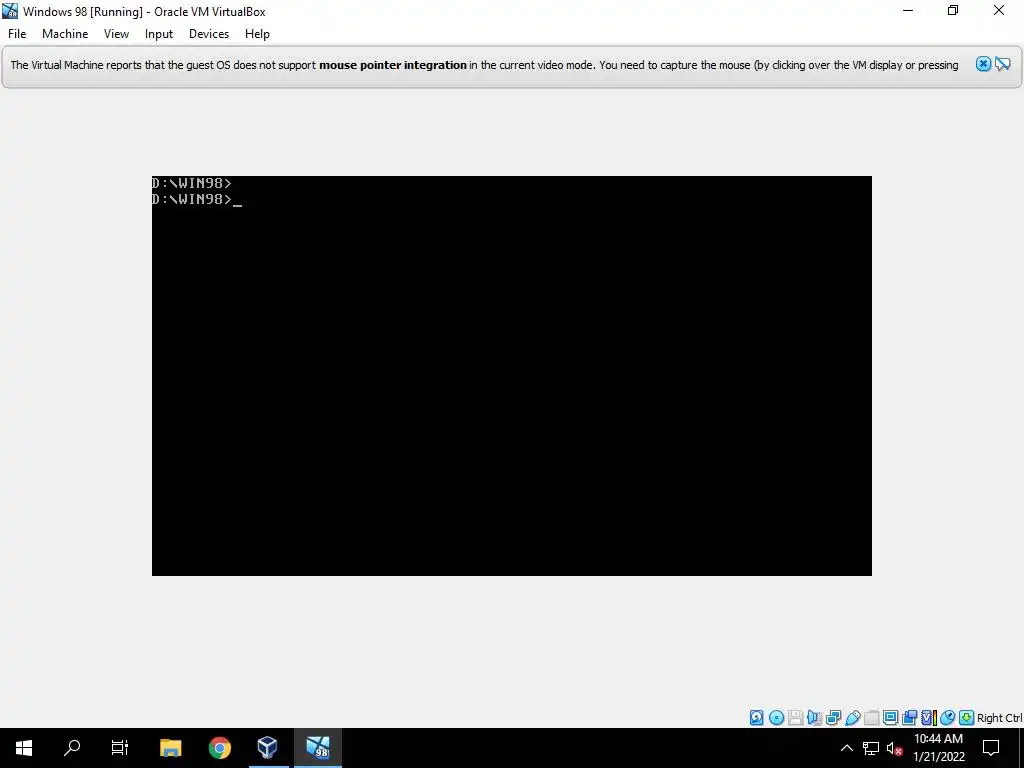Screen dimensions: 1024x768
Task: Click the mouse capture status icon
Action: click(x=948, y=718)
